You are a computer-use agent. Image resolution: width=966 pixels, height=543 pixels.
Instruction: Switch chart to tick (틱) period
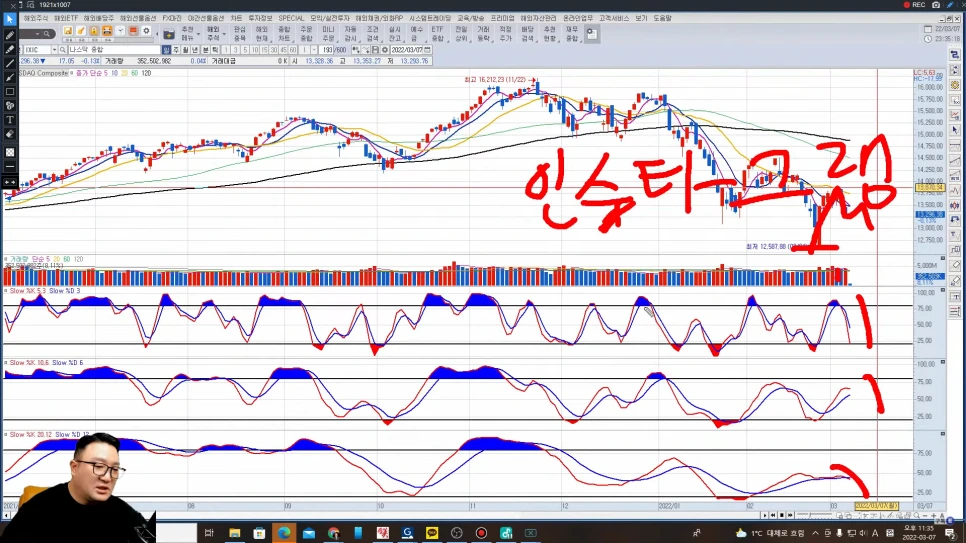click(215, 50)
